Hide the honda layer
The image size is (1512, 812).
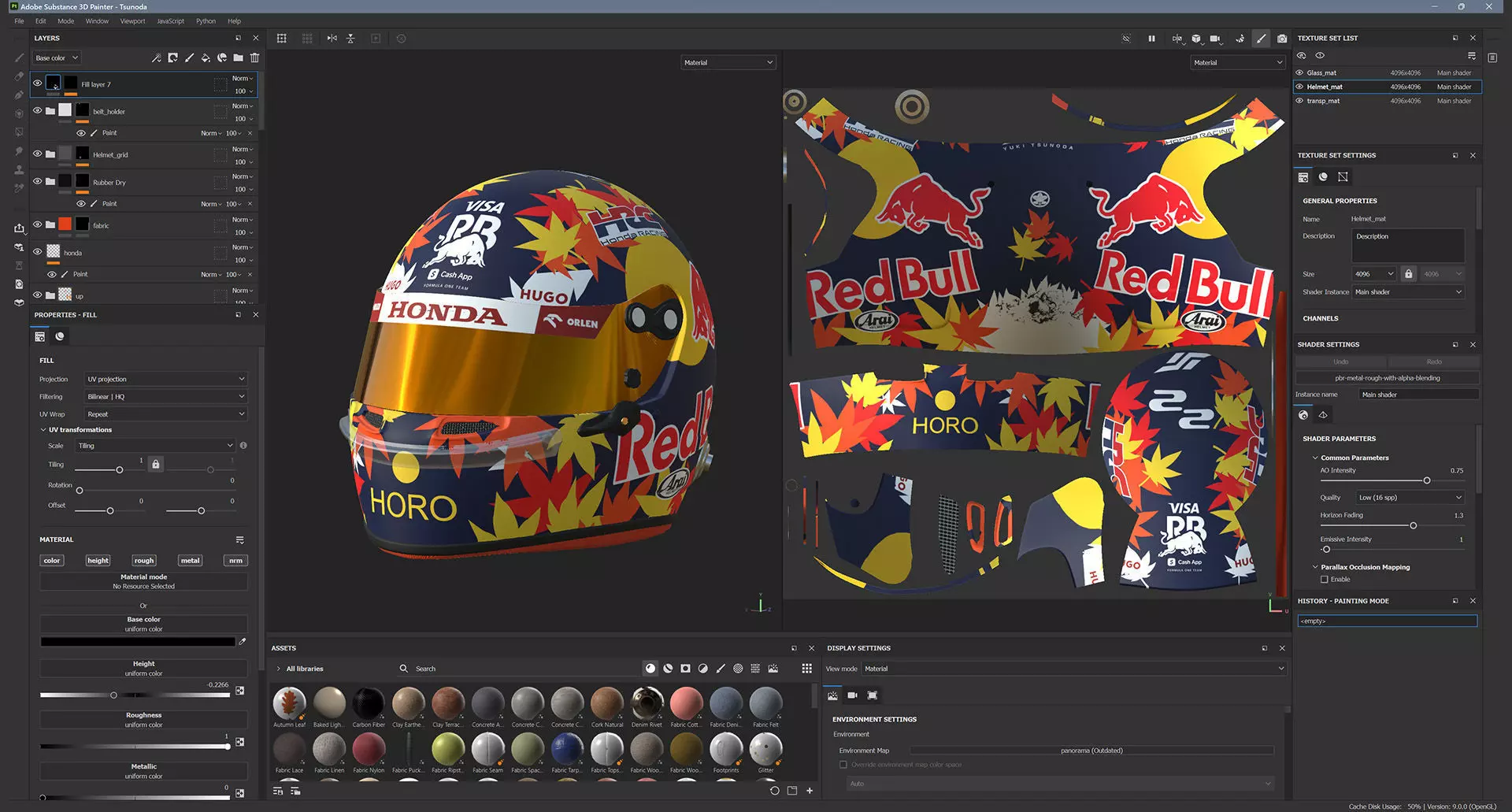tap(37, 252)
